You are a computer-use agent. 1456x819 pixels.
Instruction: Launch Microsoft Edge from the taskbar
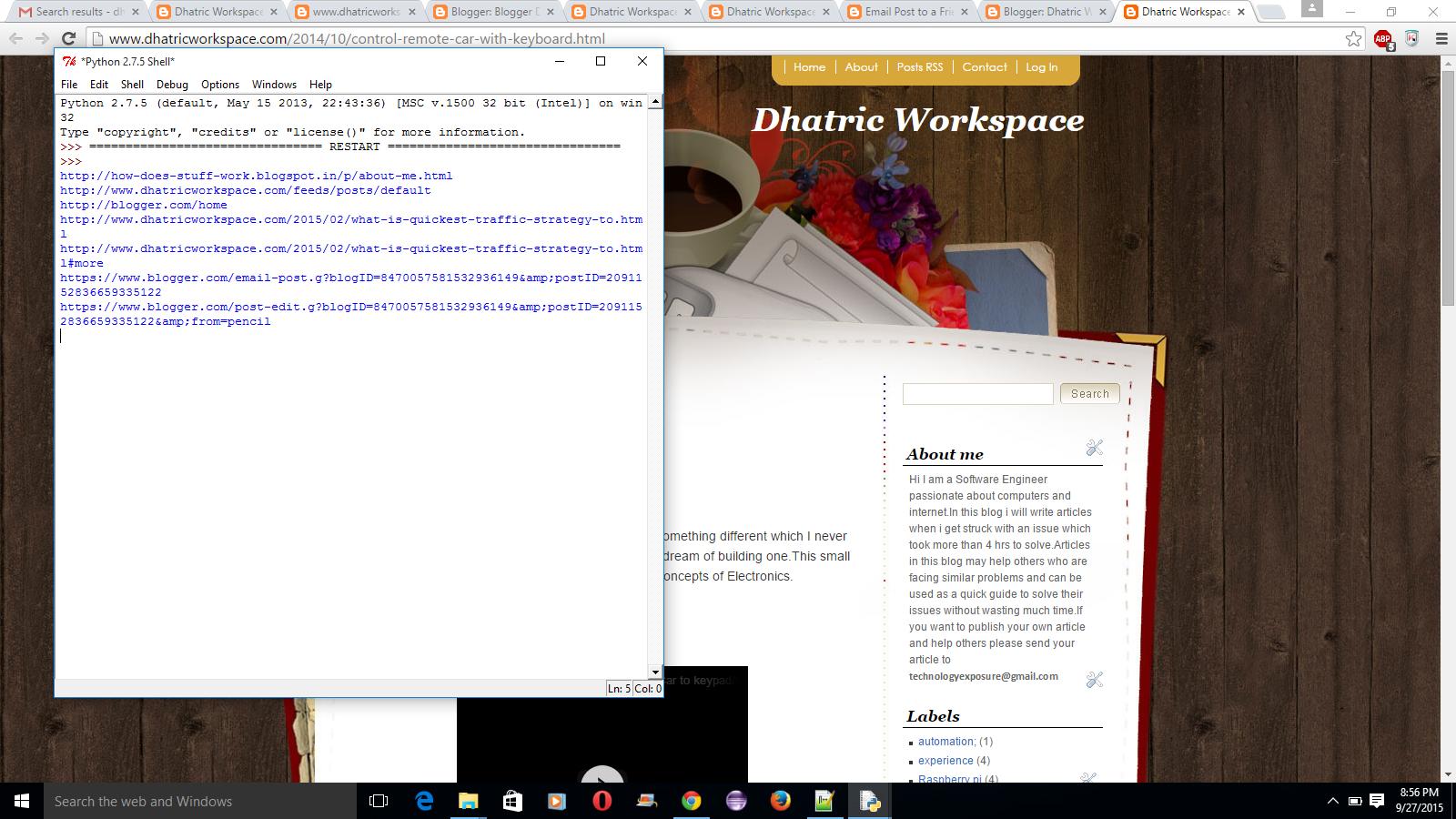click(x=424, y=801)
